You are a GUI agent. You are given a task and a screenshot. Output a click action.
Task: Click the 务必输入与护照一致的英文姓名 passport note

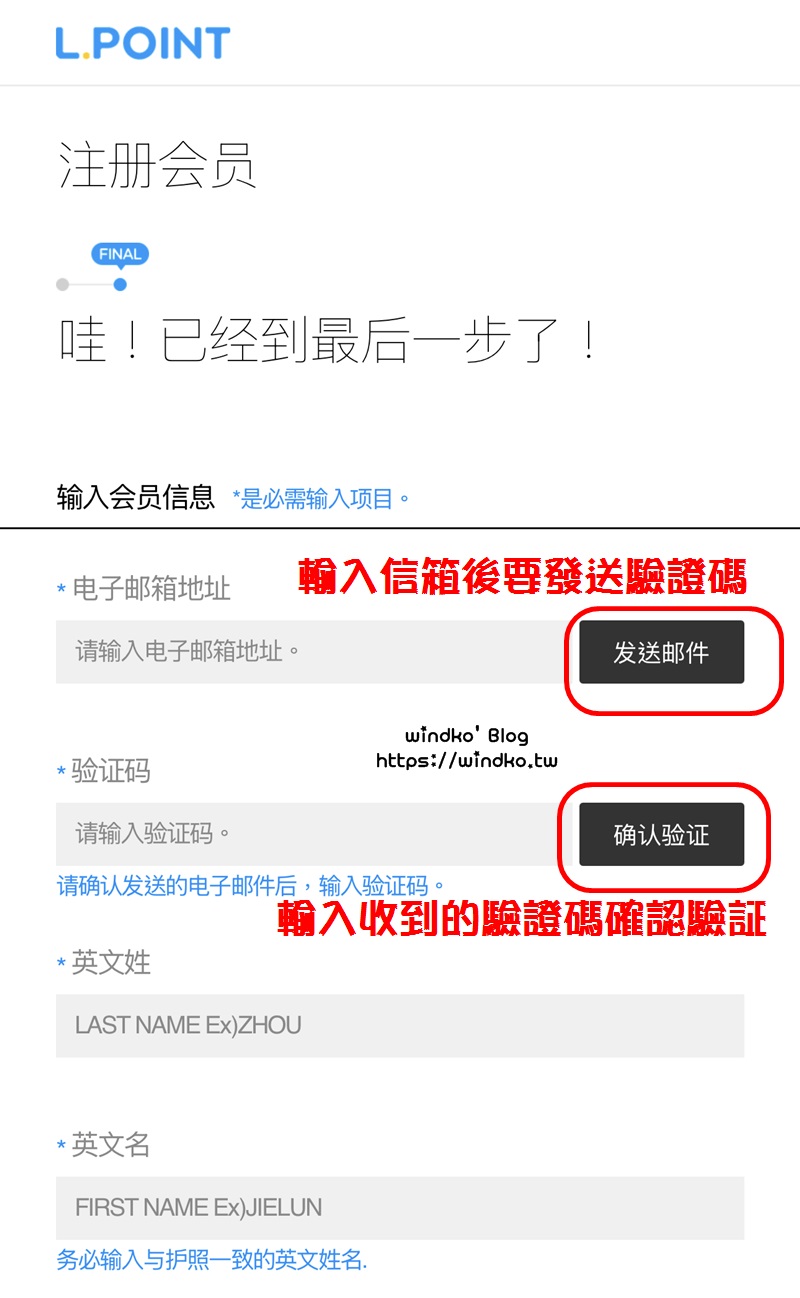point(212,1259)
